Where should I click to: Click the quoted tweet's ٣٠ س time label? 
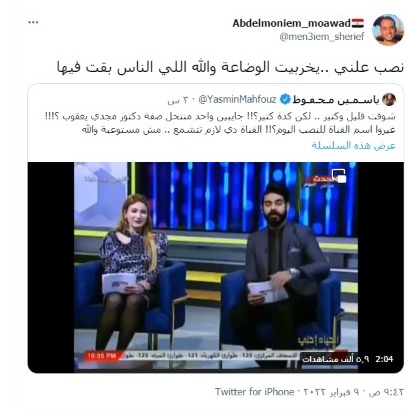179,100
